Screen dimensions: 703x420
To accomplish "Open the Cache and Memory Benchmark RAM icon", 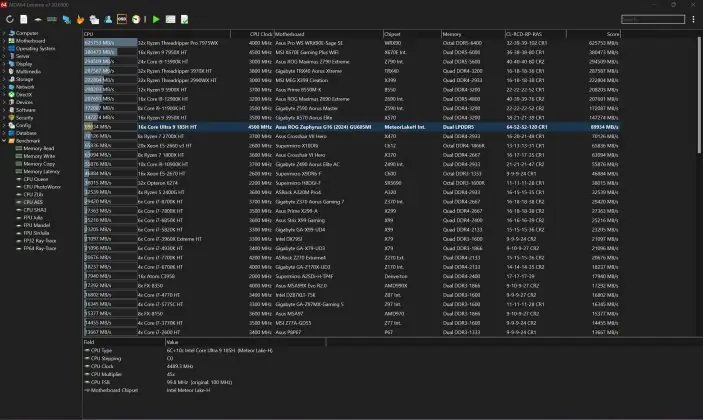I will click(52, 19).
